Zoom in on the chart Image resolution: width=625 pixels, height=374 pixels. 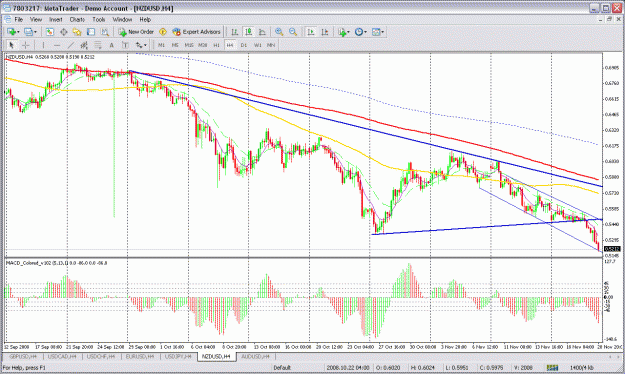click(x=279, y=32)
